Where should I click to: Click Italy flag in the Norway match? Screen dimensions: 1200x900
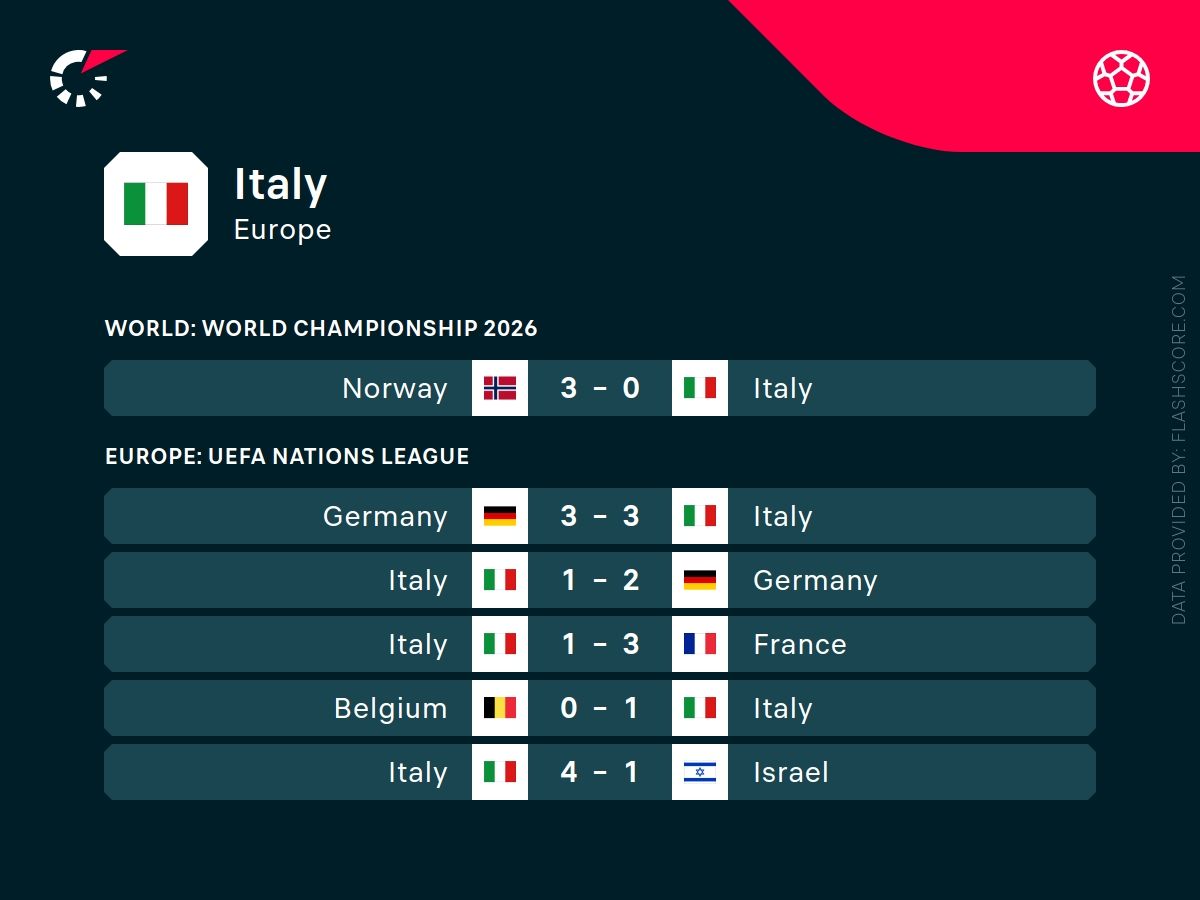tap(700, 388)
